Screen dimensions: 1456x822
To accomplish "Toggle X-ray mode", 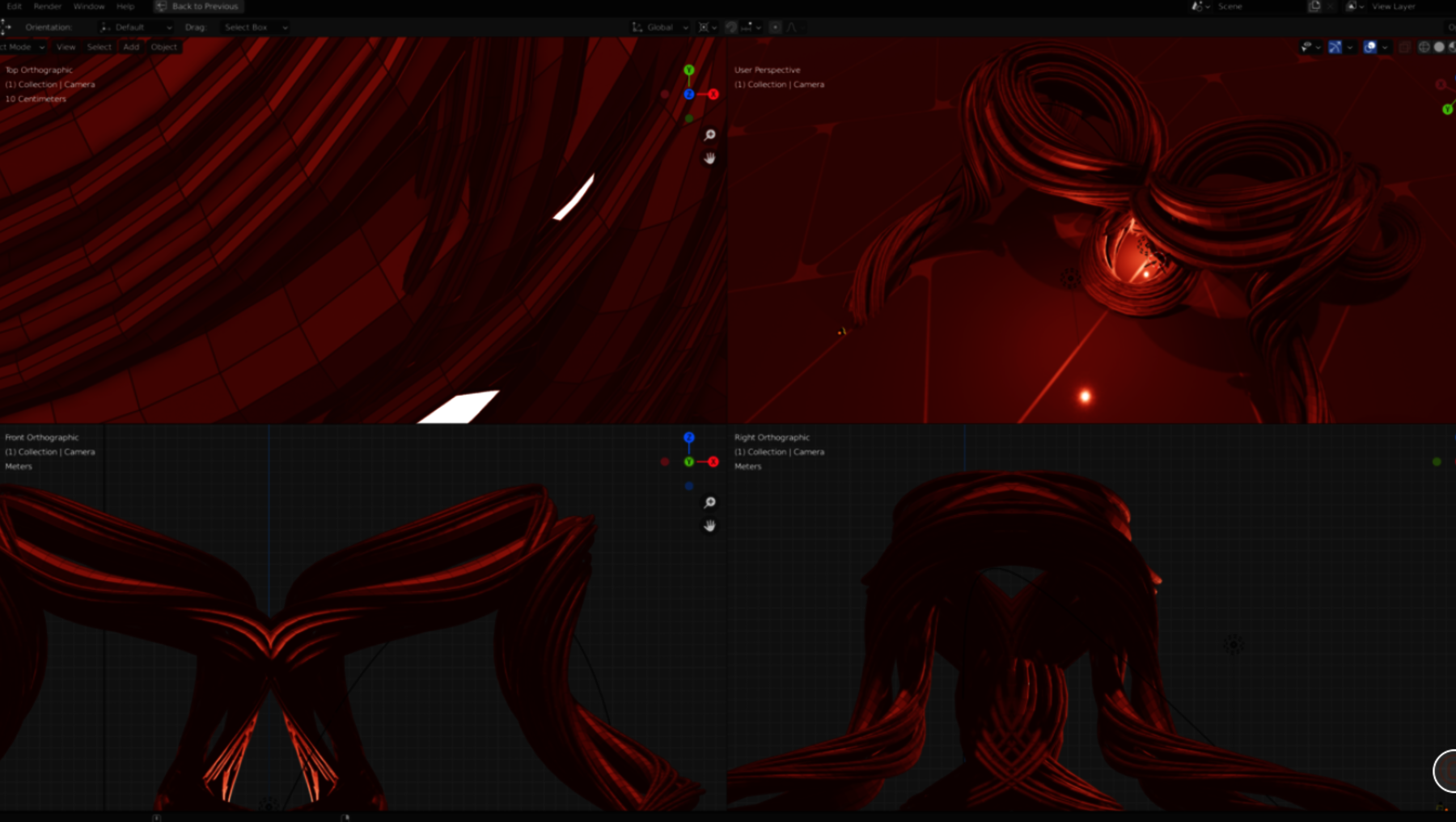I will click(x=1405, y=47).
